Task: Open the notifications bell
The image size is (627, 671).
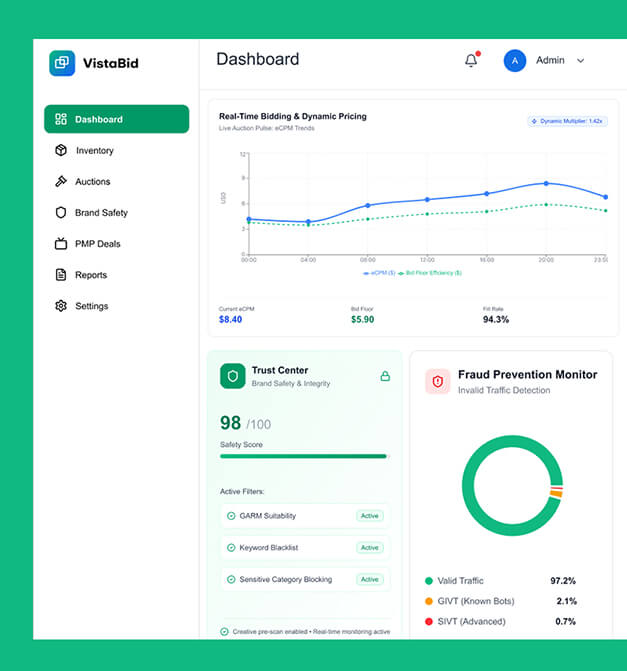Action: 471,60
